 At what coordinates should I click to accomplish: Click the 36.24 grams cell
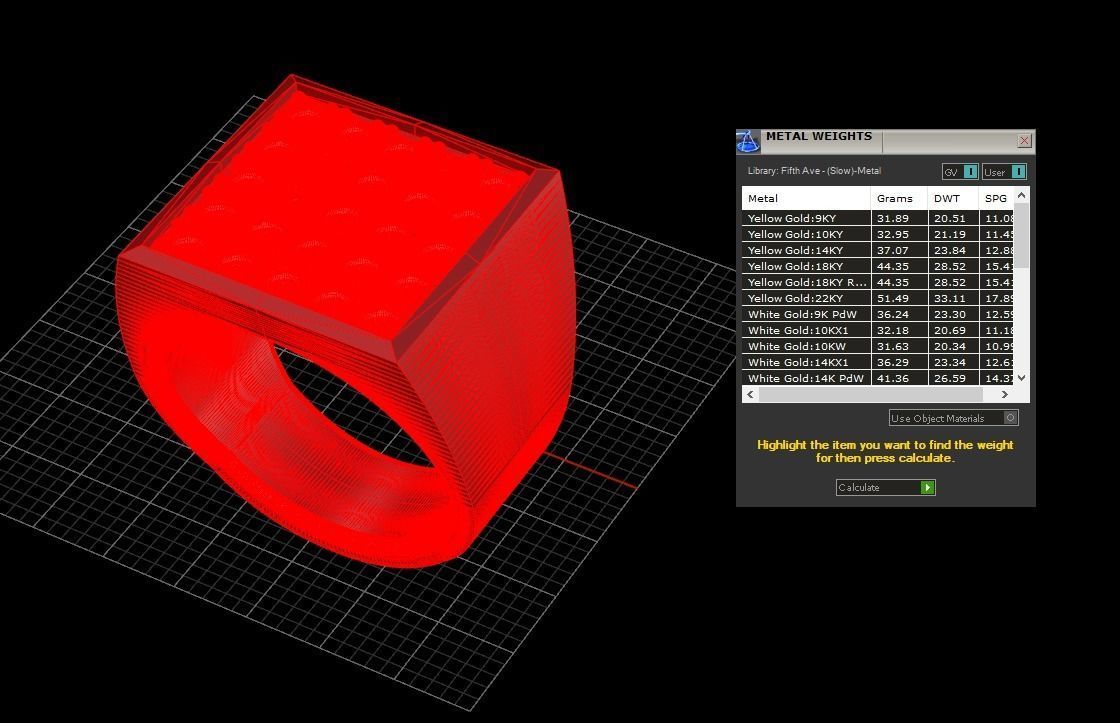pos(899,314)
